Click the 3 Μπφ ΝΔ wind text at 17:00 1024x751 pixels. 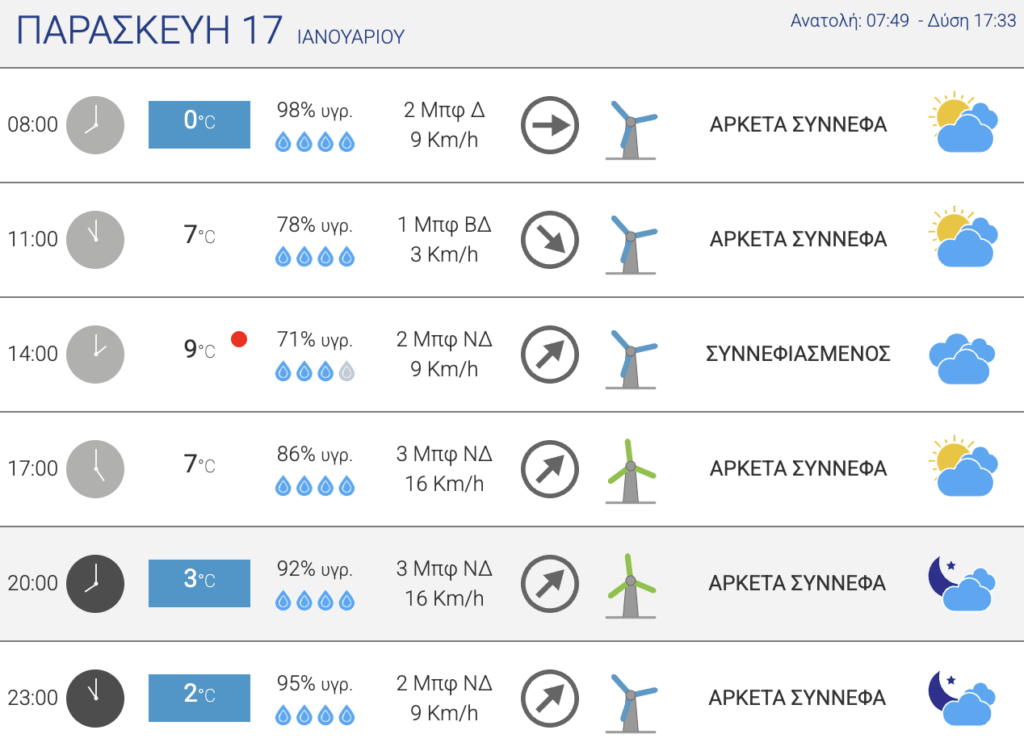pyautogui.click(x=444, y=453)
